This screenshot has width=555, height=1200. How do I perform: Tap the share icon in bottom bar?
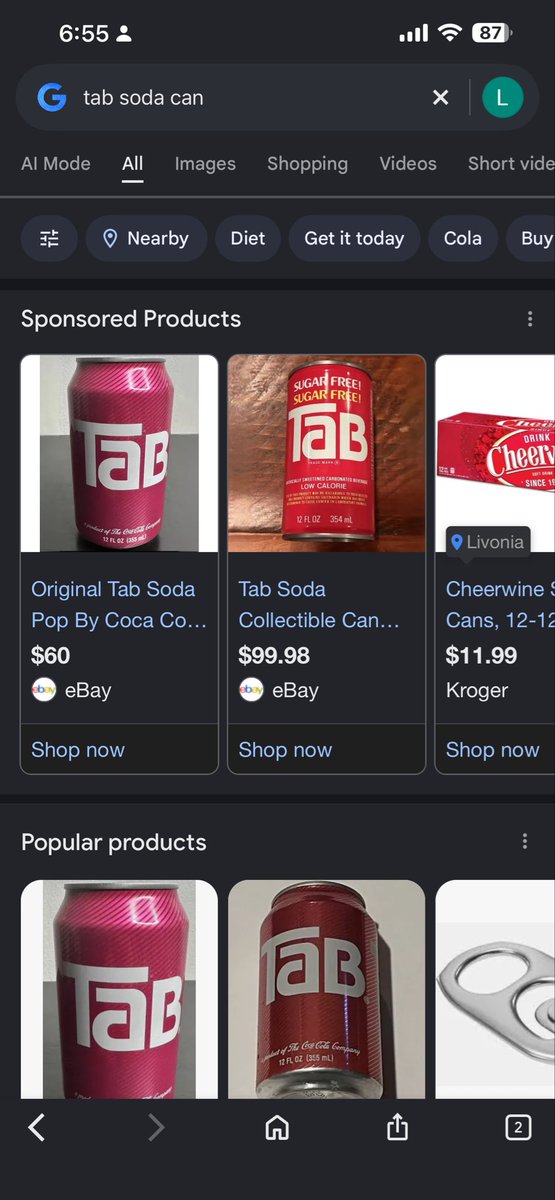397,1128
